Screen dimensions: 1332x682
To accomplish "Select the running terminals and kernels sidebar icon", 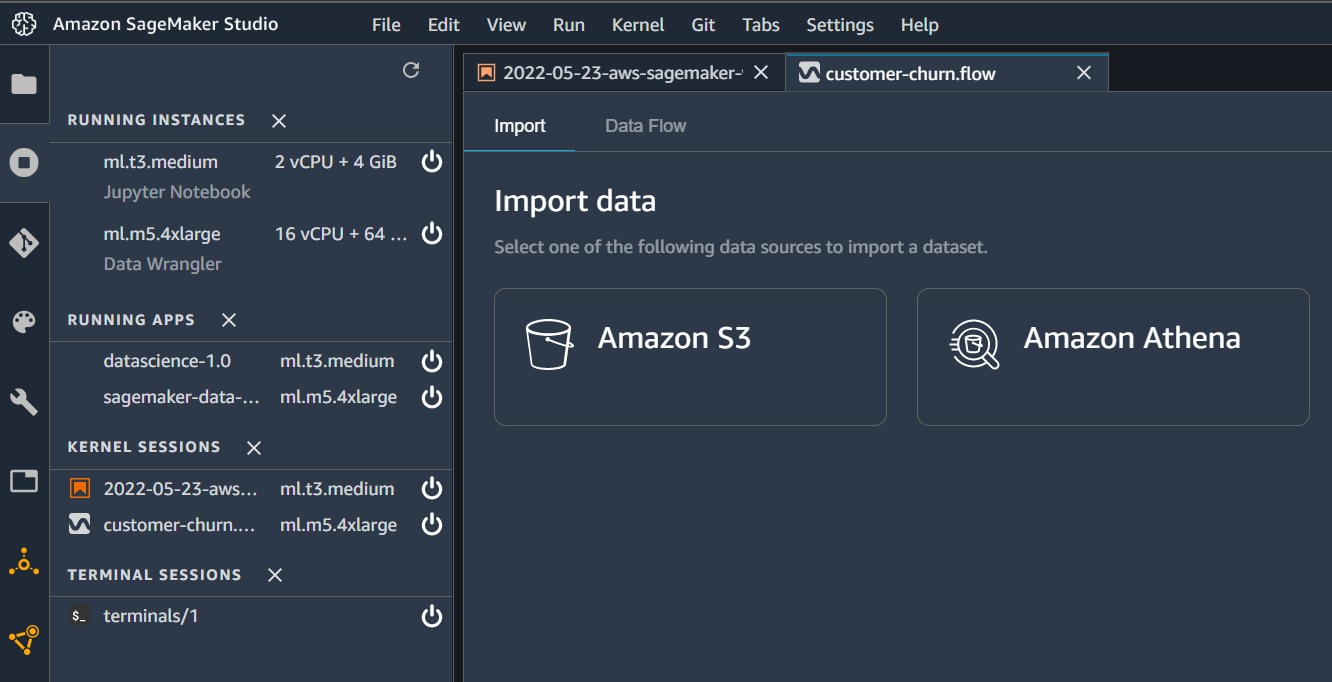I will [24, 162].
